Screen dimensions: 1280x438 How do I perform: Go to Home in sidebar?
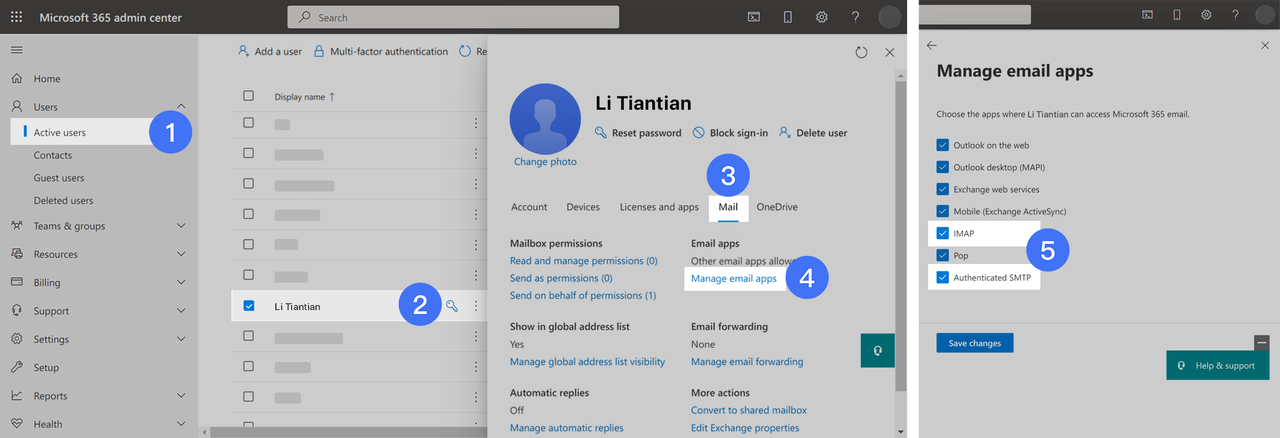coord(47,79)
